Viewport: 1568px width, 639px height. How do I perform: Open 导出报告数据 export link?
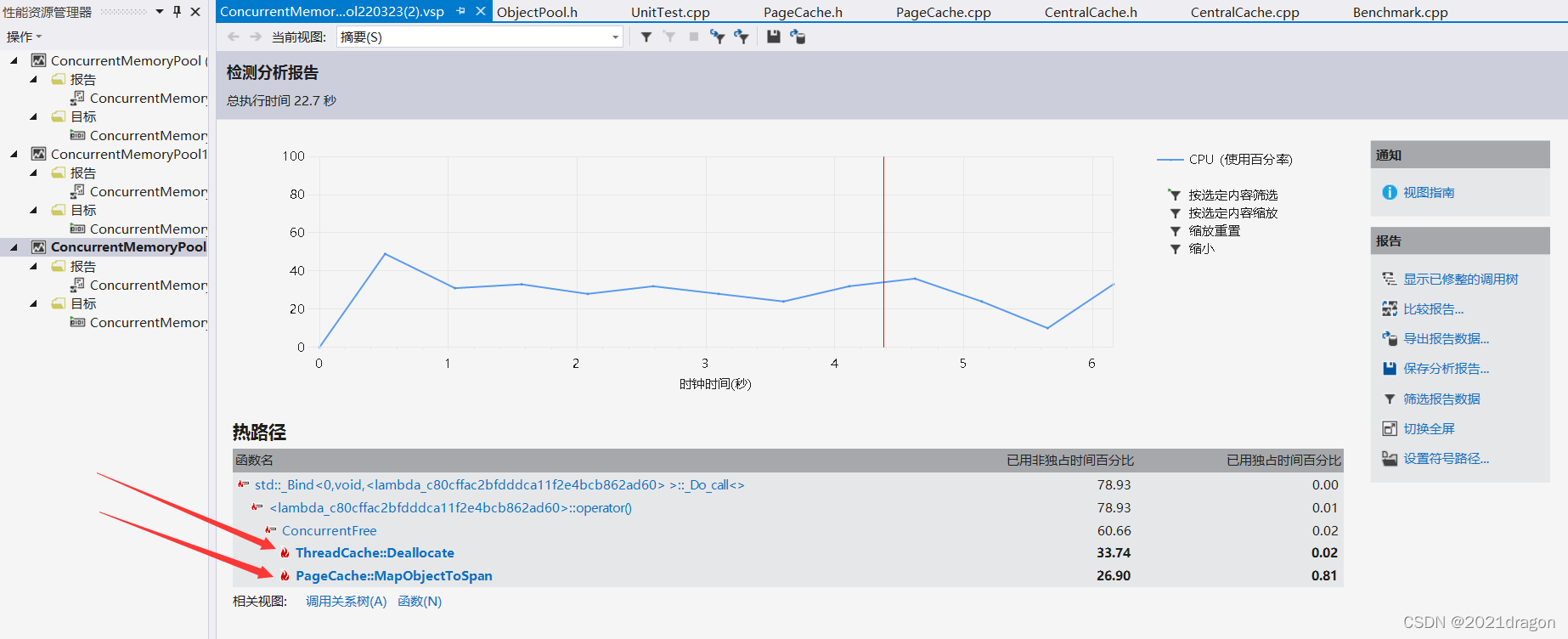(1446, 339)
